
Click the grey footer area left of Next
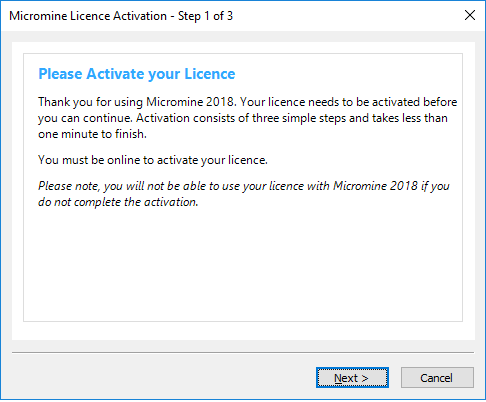[163, 378]
